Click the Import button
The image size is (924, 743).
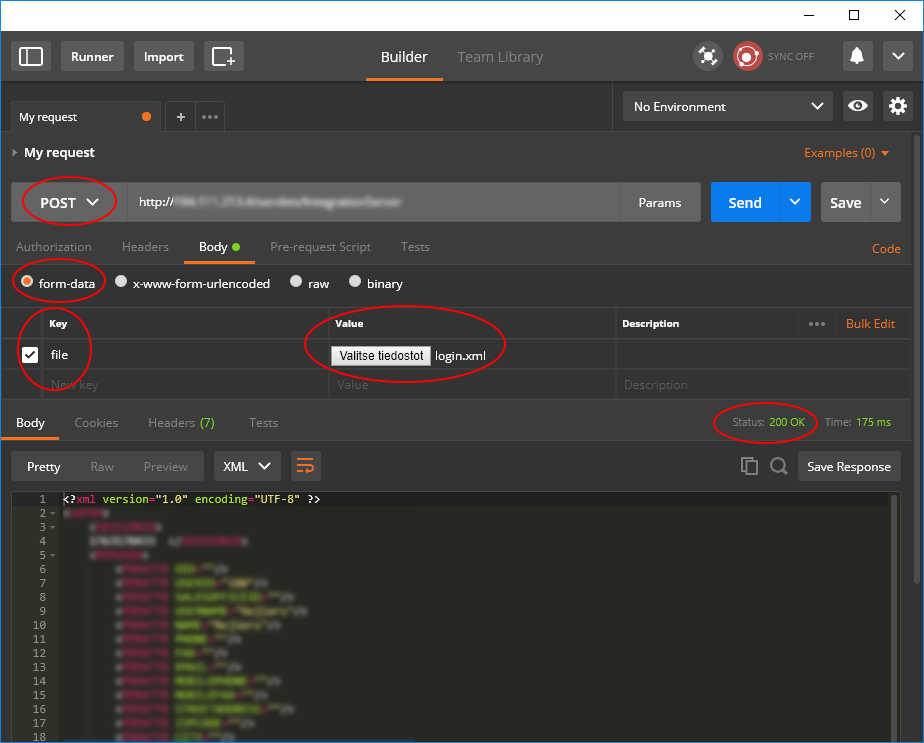click(x=164, y=57)
